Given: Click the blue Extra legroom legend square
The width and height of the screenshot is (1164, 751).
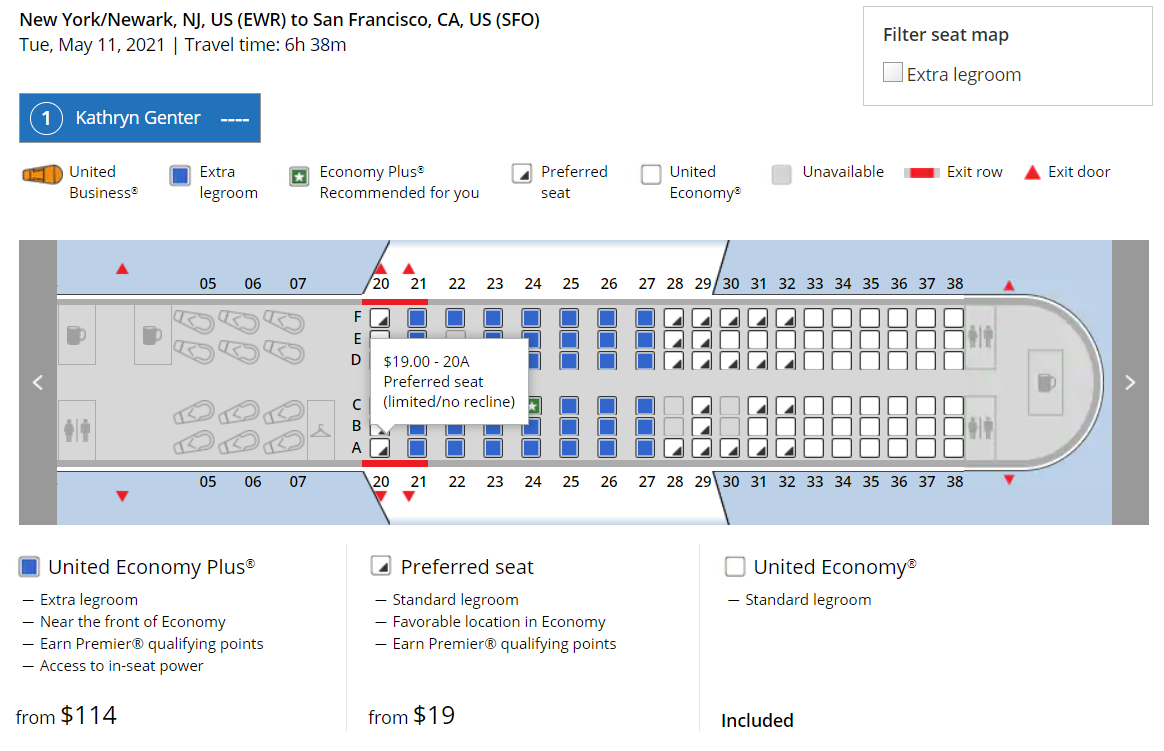Looking at the screenshot, I should click(180, 175).
